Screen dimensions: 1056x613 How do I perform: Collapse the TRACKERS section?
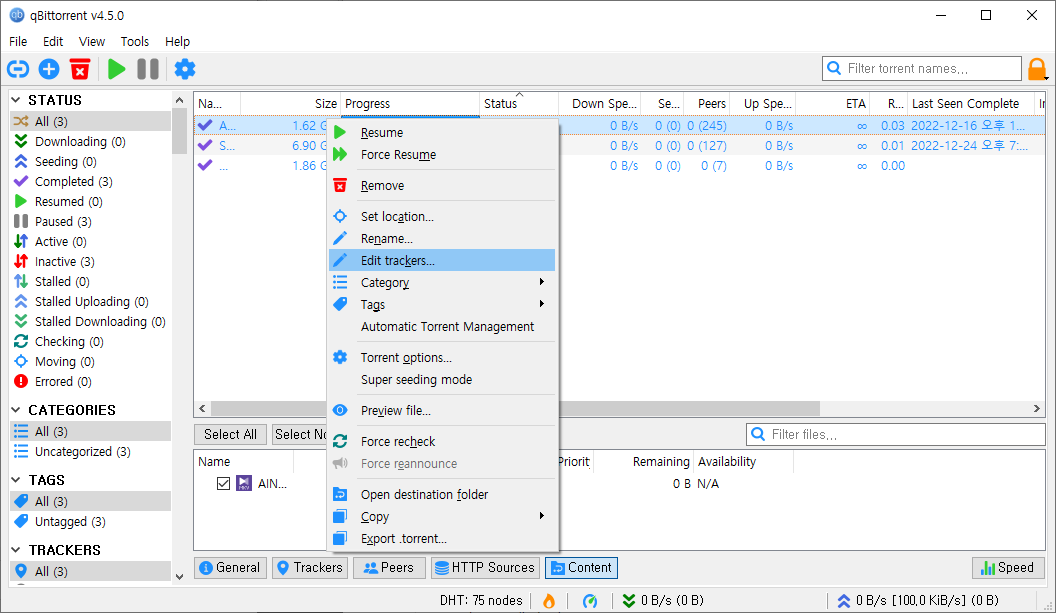(16, 550)
